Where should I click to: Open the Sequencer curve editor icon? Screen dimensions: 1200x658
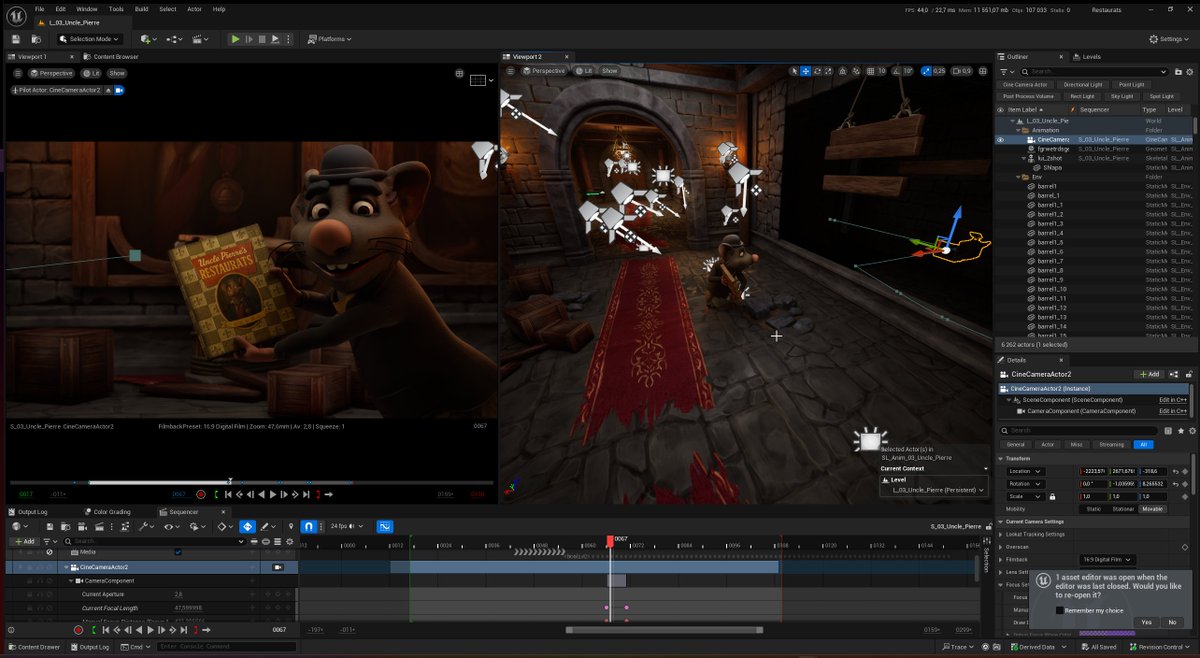click(x=384, y=526)
